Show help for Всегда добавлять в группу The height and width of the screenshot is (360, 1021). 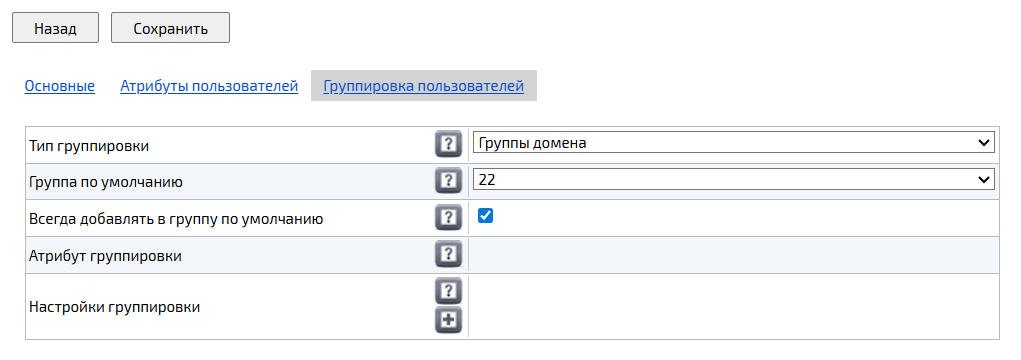pos(448,218)
